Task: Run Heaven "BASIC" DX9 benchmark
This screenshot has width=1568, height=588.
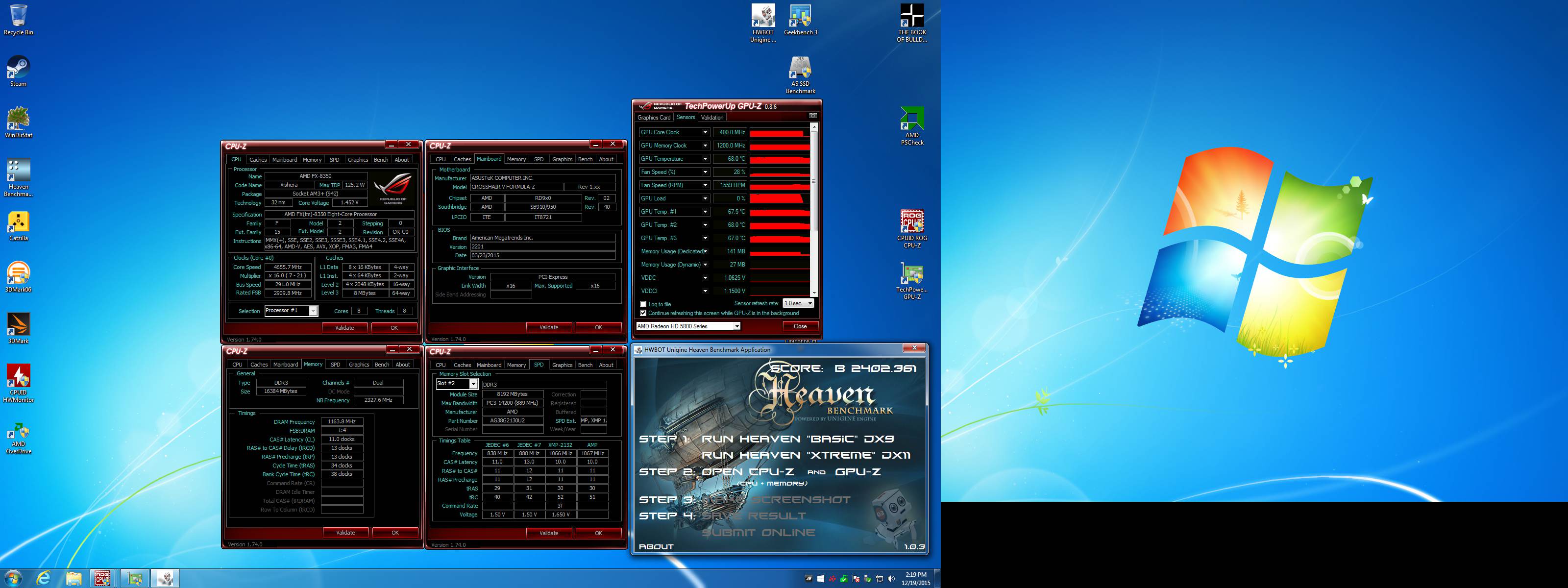Action: (x=797, y=439)
